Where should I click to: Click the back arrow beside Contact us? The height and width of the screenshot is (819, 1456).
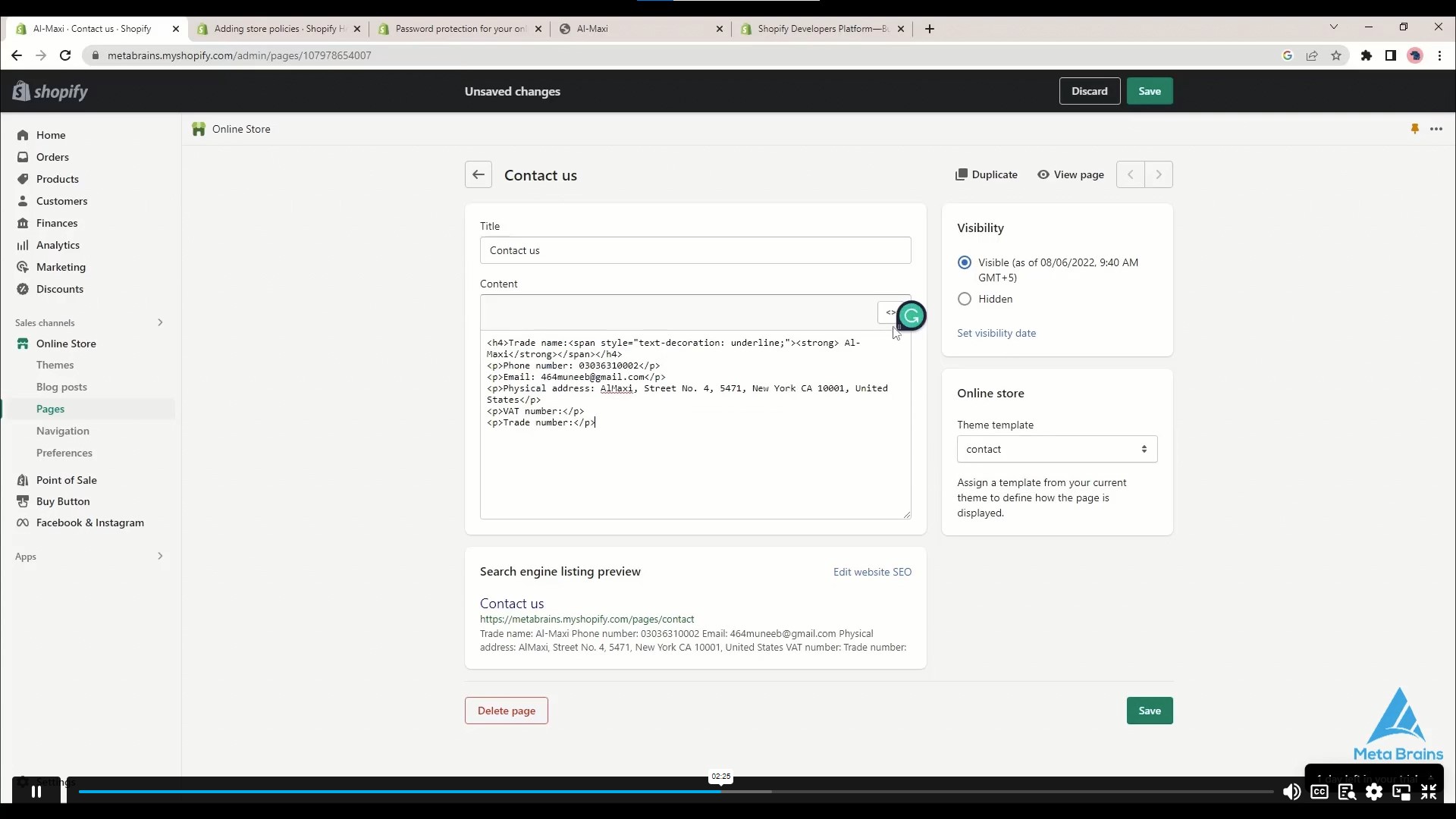(x=478, y=174)
